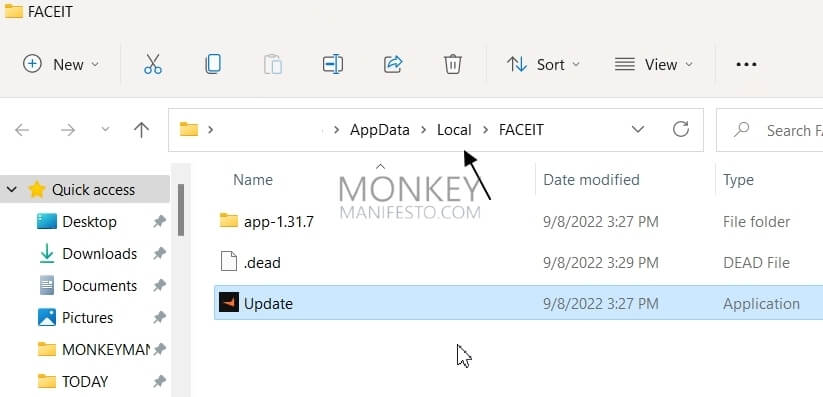The width and height of the screenshot is (823, 397).
Task: Sort by the Name column header
Action: tap(253, 180)
